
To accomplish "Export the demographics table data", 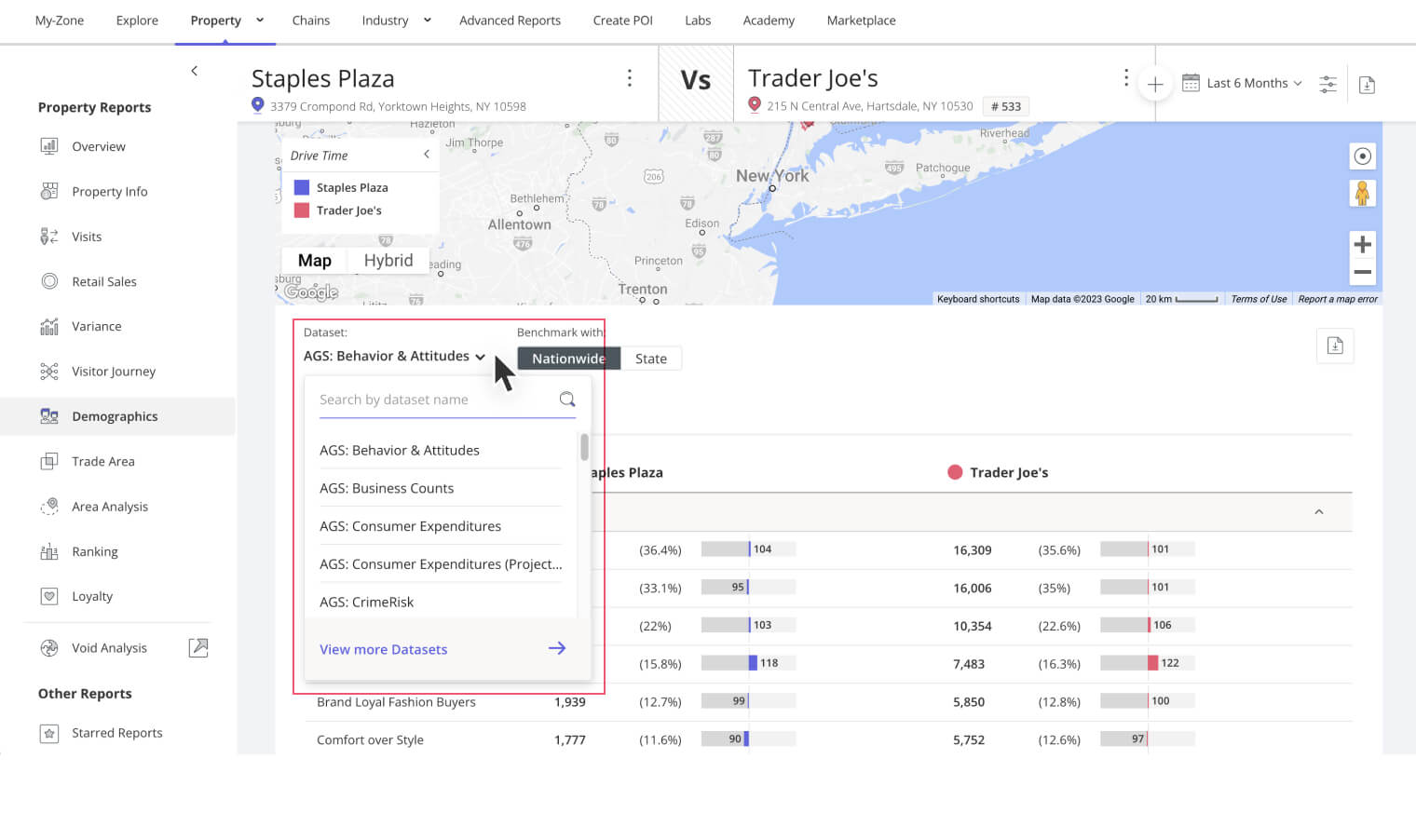I will (1335, 345).
